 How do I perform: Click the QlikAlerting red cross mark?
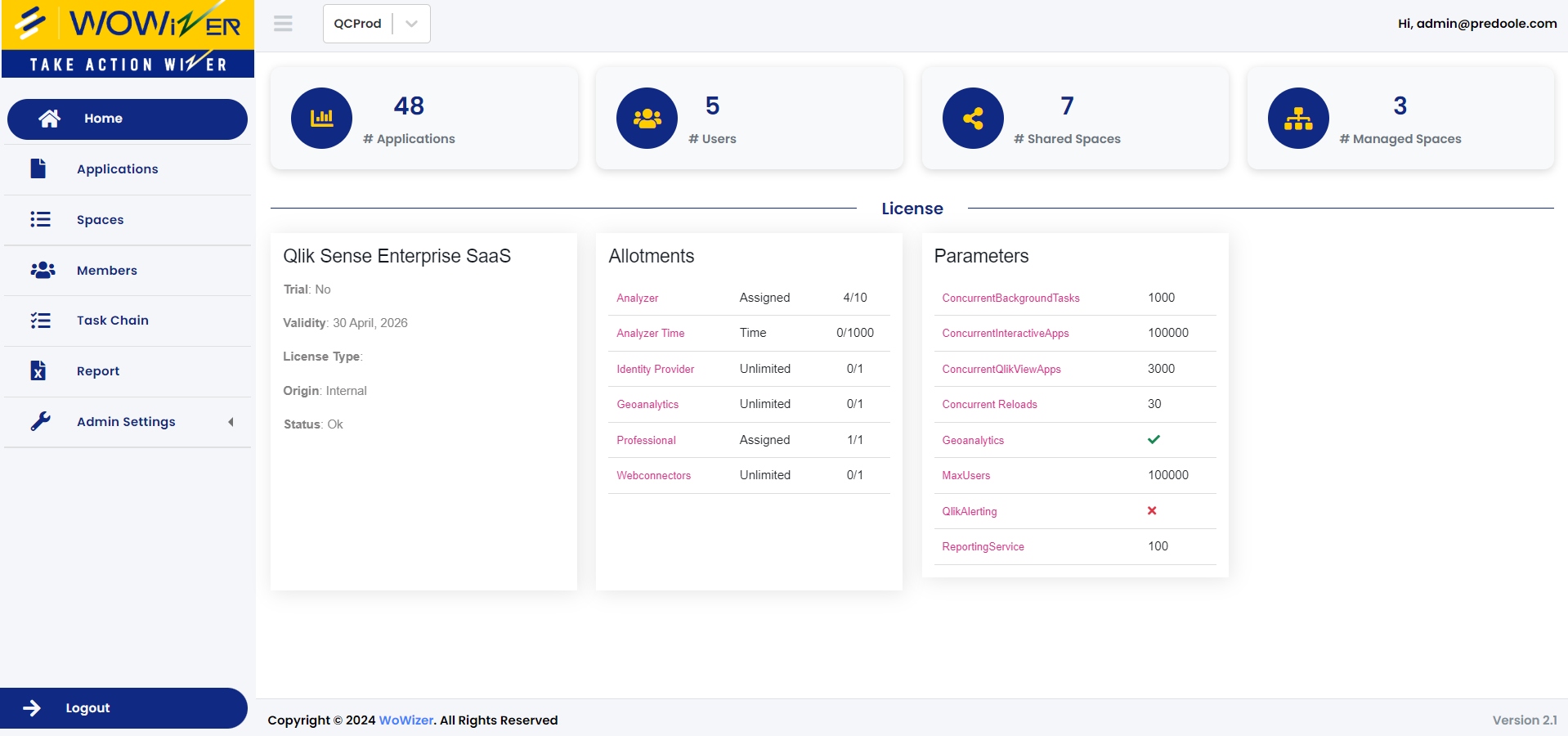(1152, 510)
